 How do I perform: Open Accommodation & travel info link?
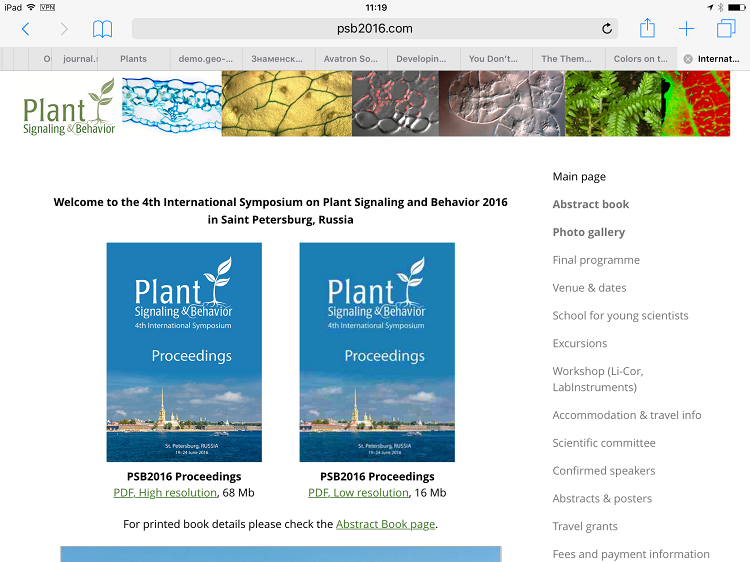627,415
